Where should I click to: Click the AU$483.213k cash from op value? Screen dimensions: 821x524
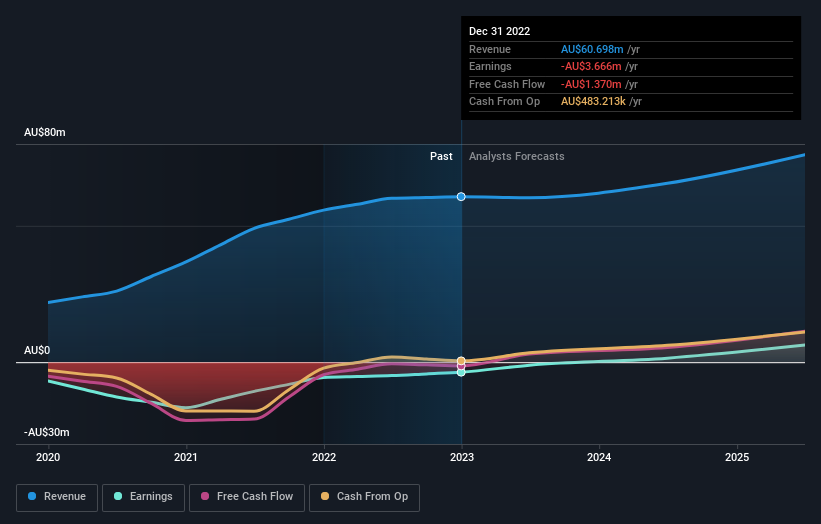point(593,102)
